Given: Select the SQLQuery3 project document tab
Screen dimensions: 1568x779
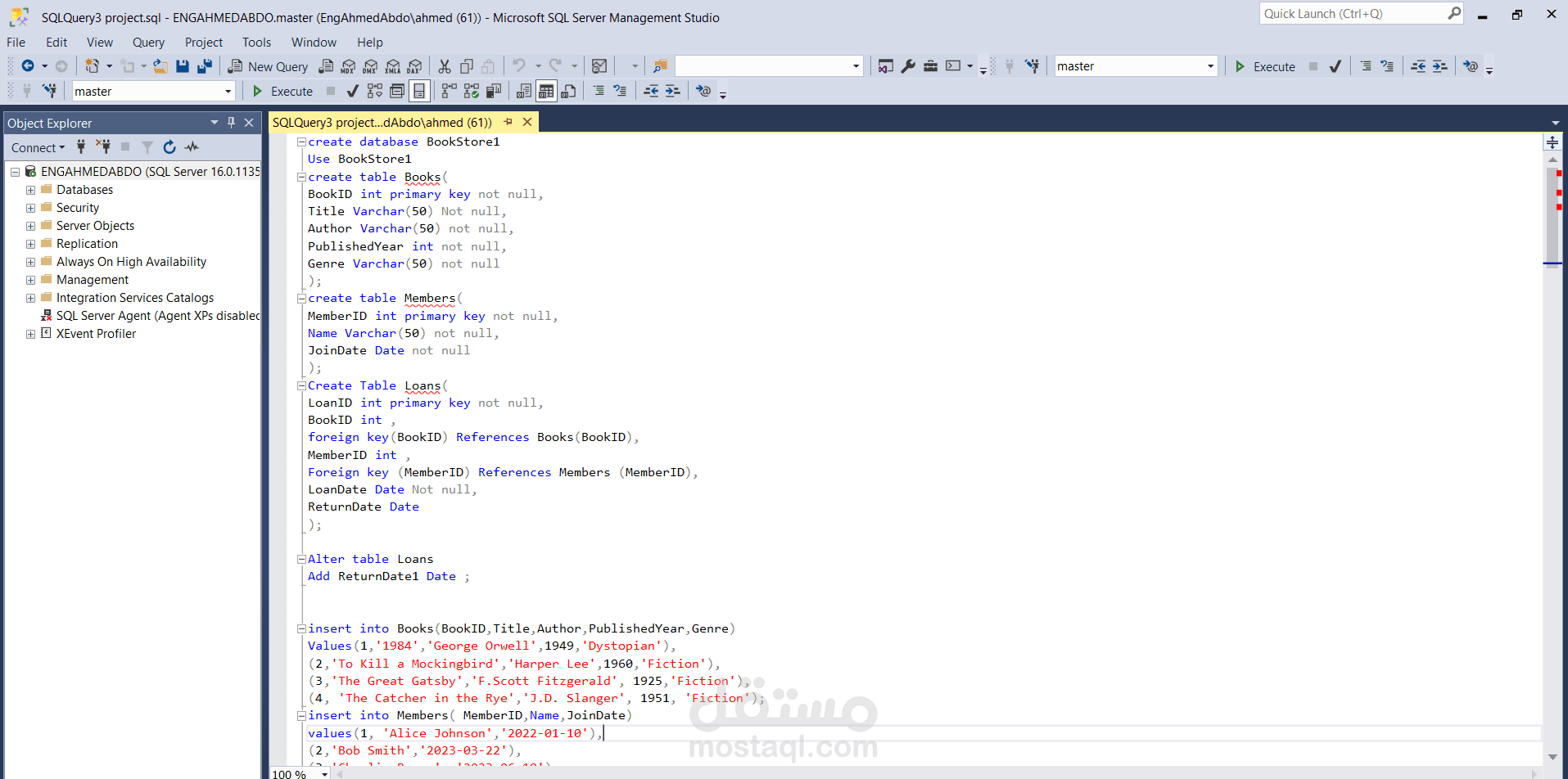Looking at the screenshot, I should [382, 123].
